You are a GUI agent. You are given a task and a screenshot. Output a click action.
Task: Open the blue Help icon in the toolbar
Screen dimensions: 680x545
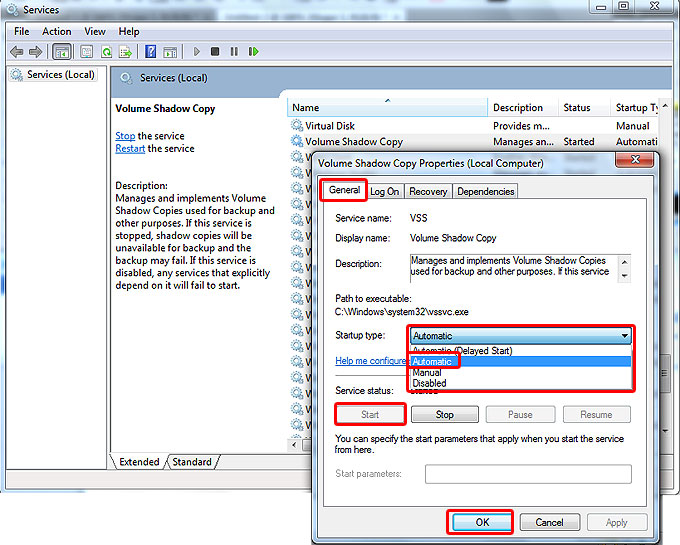point(151,51)
